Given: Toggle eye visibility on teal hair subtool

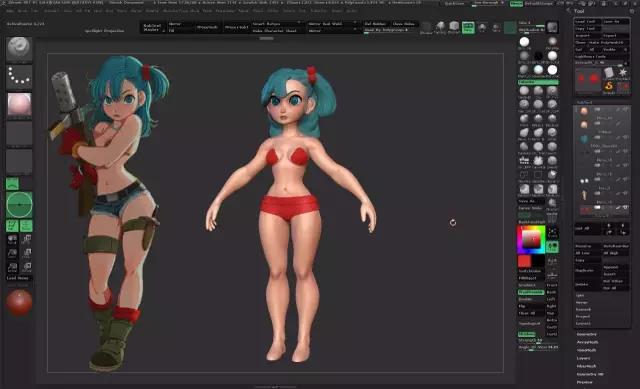Looking at the screenshot, I should 625,138.
